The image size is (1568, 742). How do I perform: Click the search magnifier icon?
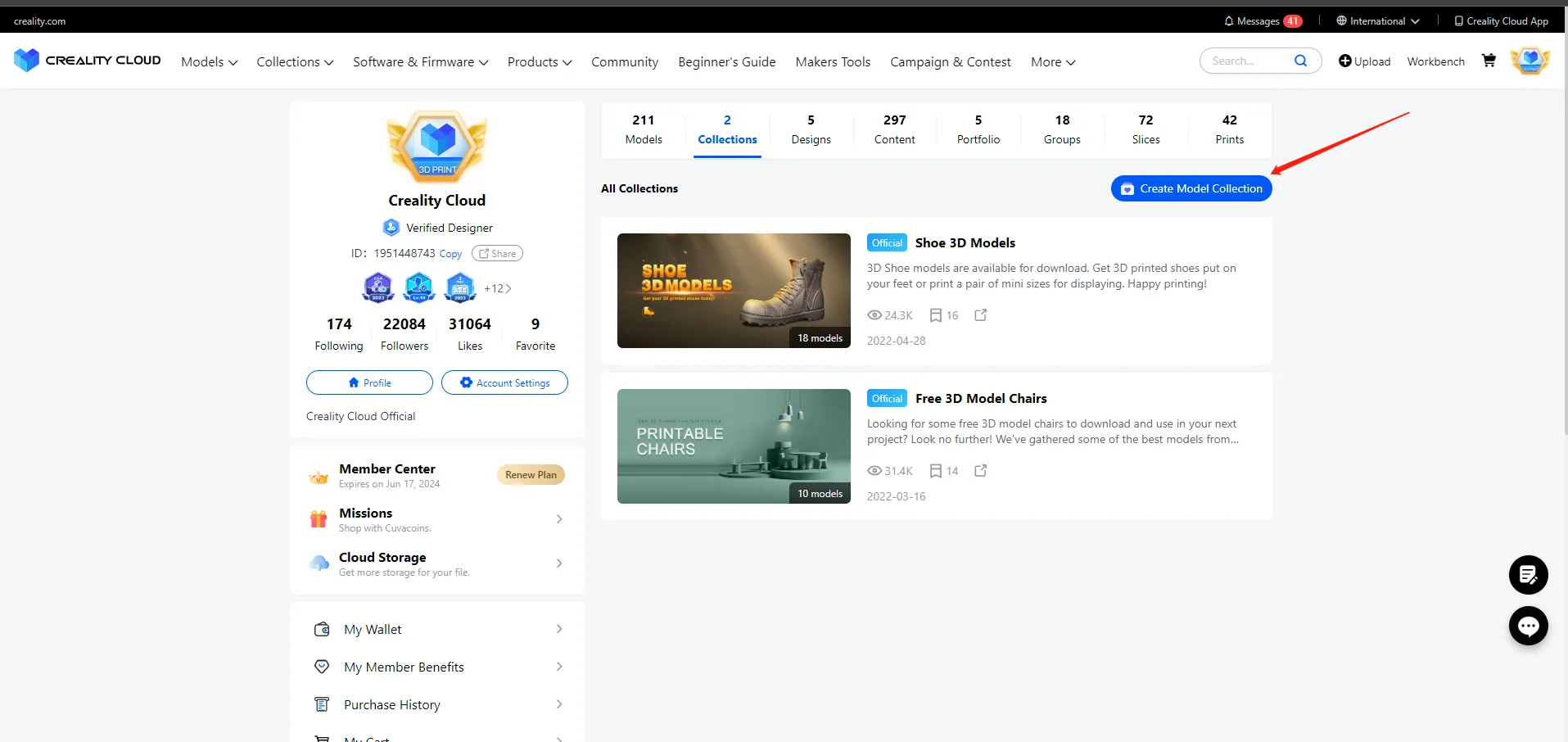coord(1300,61)
